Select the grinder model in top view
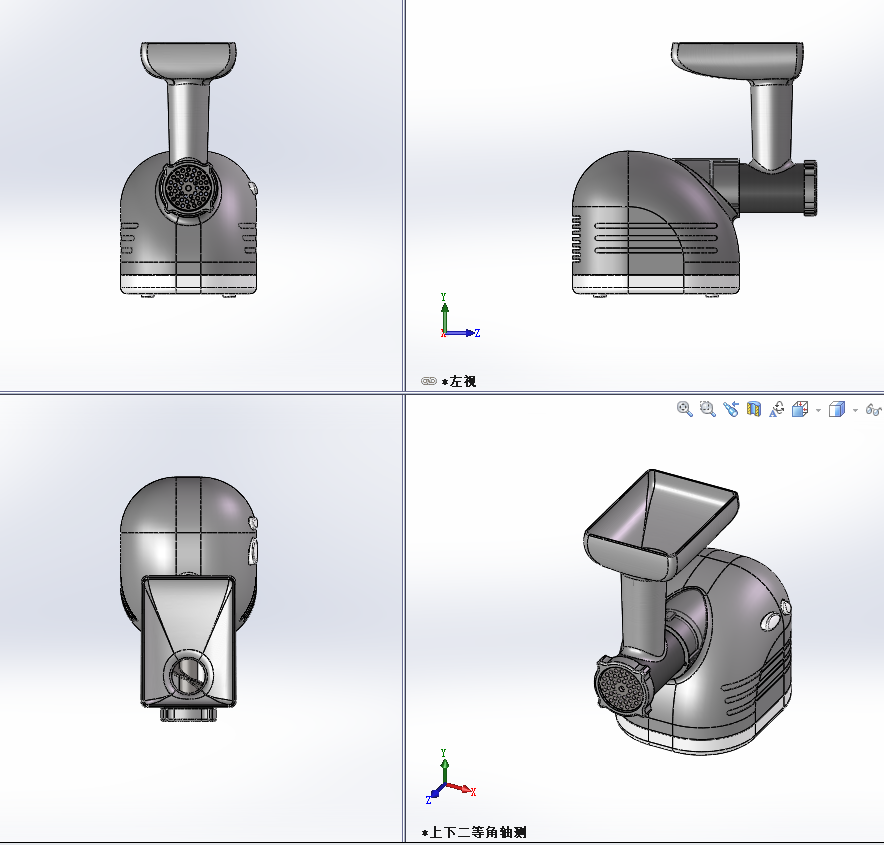Image resolution: width=884 pixels, height=845 pixels. pyautogui.click(x=188, y=599)
